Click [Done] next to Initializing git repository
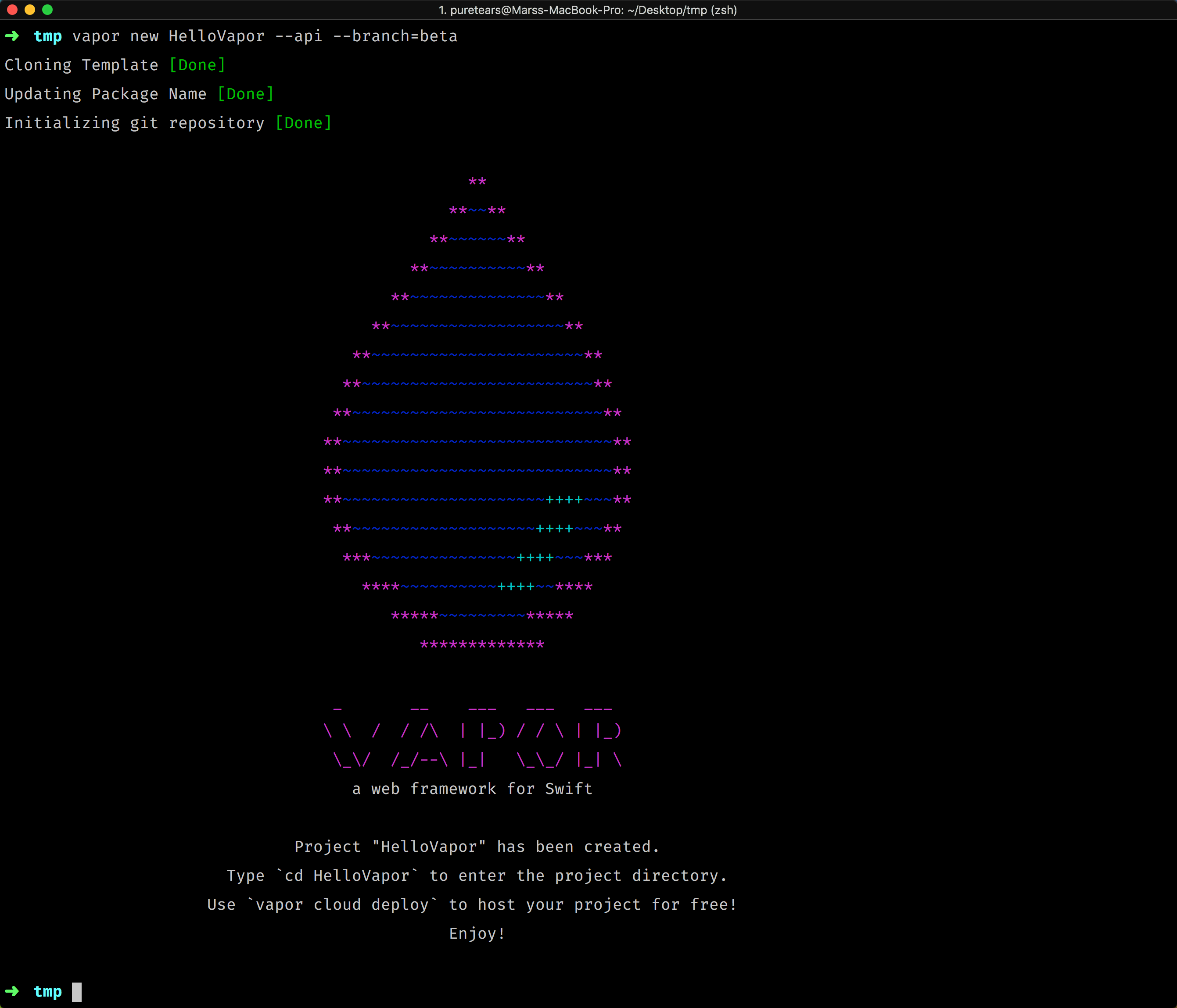1177x1008 pixels. tap(303, 123)
